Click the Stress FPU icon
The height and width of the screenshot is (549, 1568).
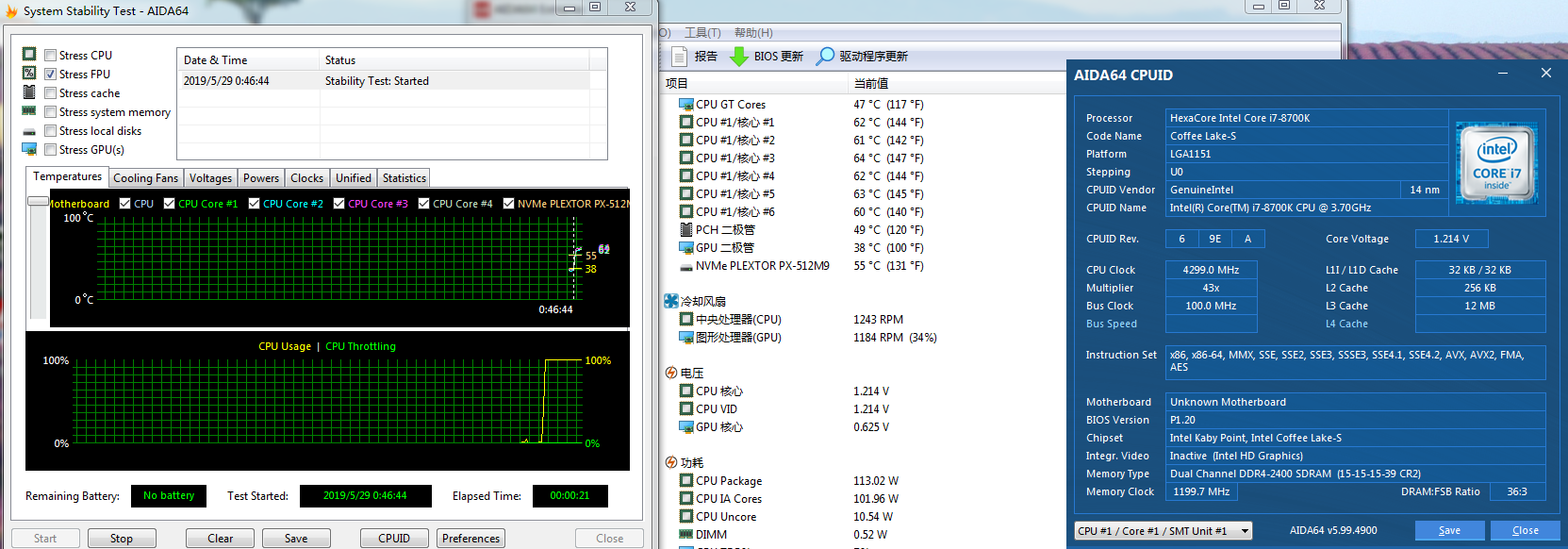pos(29,74)
